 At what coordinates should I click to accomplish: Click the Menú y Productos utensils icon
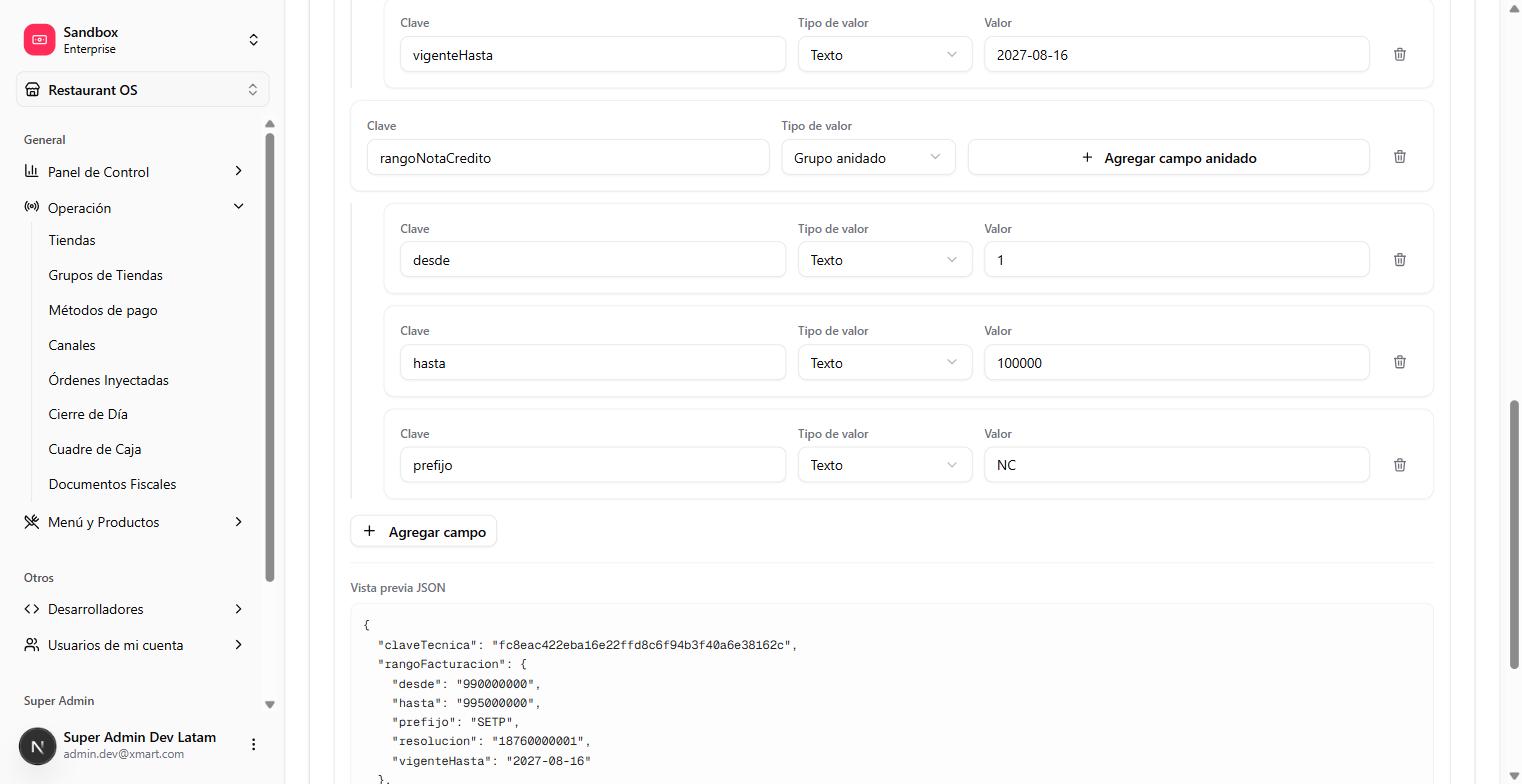pos(32,522)
